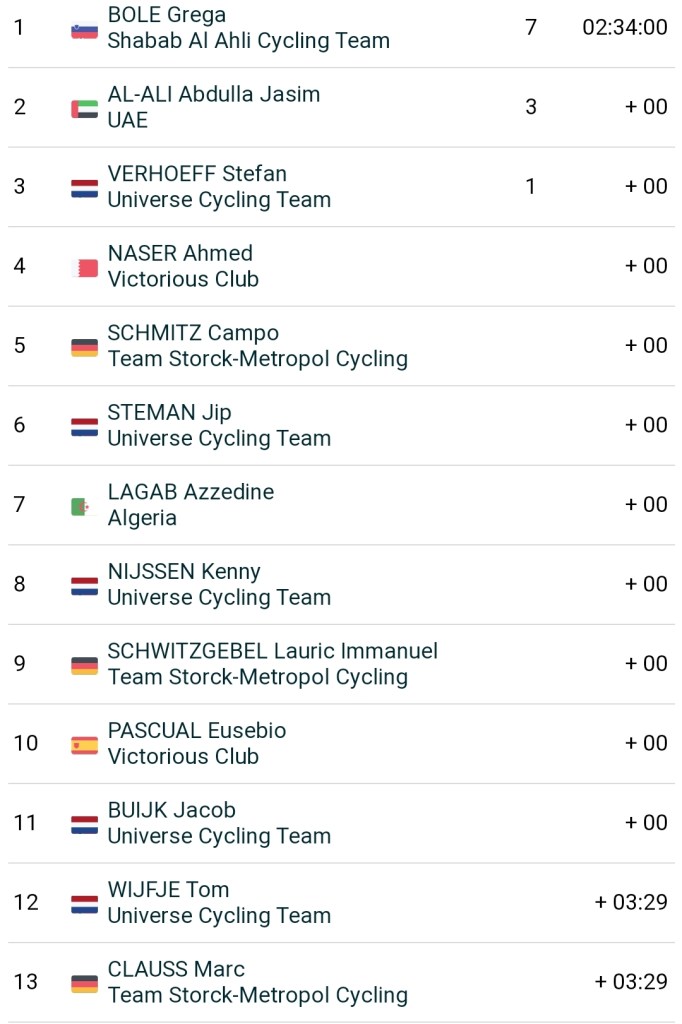Image resolution: width=682 pixels, height=1024 pixels.
Task: Click the Algerian flag beside LAGAB Azzedine
Action: tap(80, 507)
